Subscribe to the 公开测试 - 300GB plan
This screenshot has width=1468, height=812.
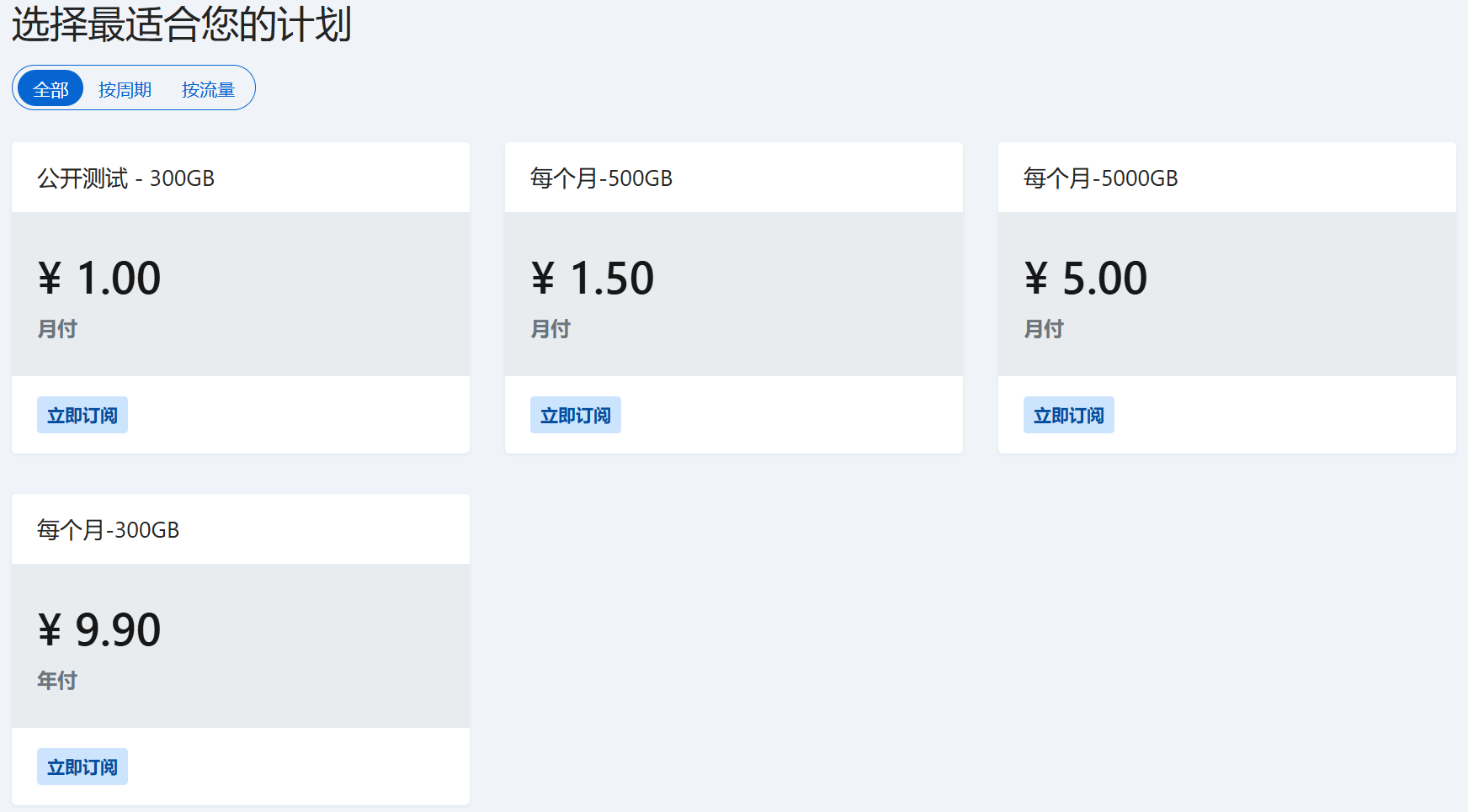[82, 415]
